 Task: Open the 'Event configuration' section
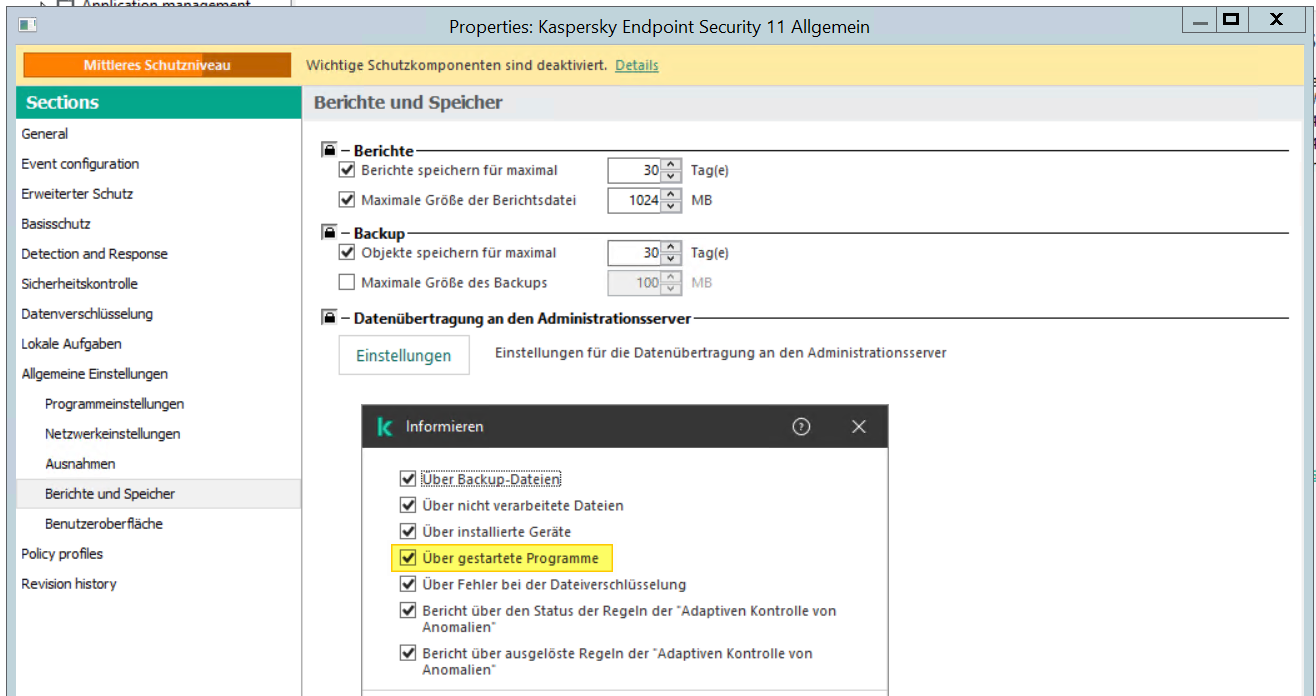point(80,164)
